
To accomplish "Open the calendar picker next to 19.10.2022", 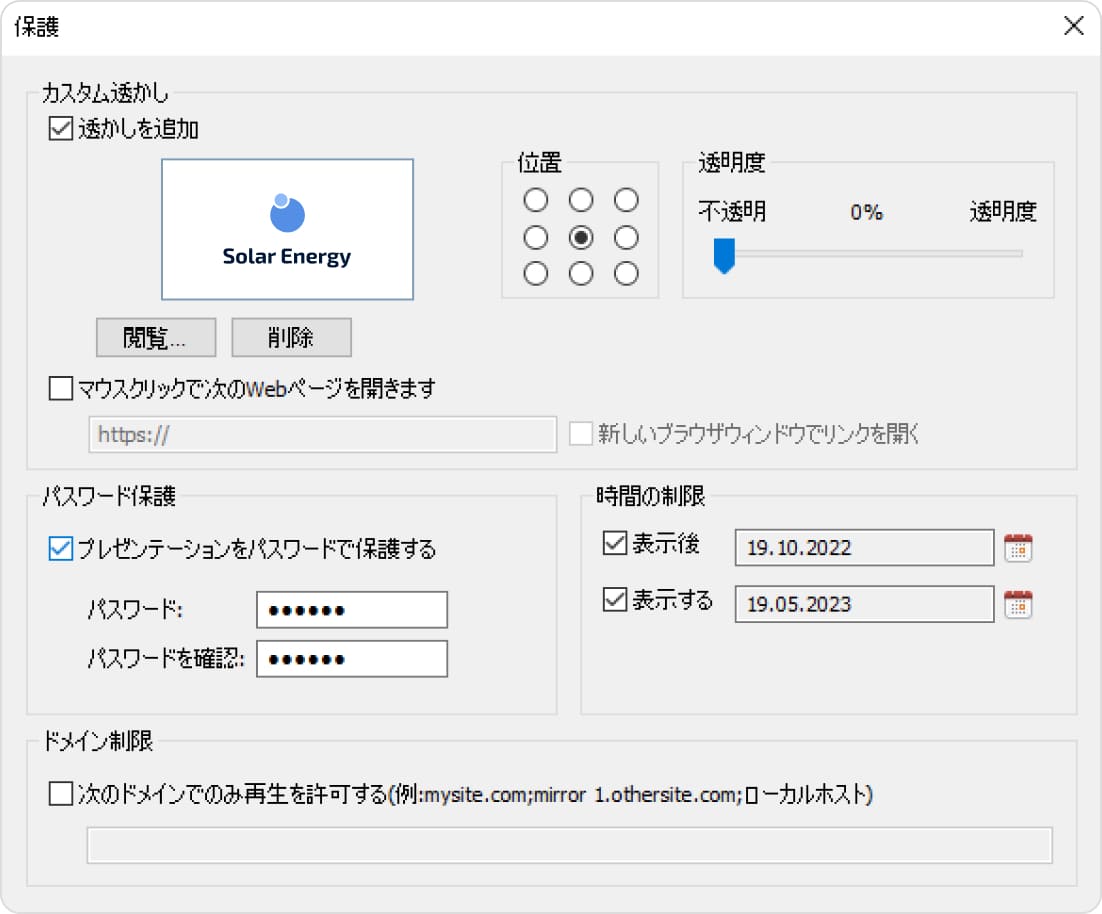I will 1017,547.
